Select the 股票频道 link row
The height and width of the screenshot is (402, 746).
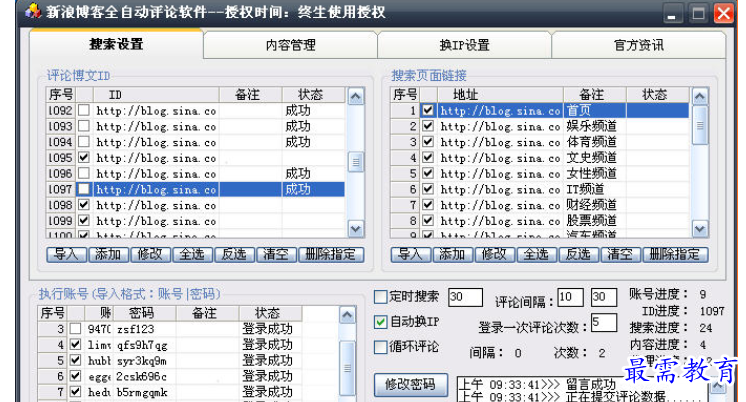(x=540, y=220)
